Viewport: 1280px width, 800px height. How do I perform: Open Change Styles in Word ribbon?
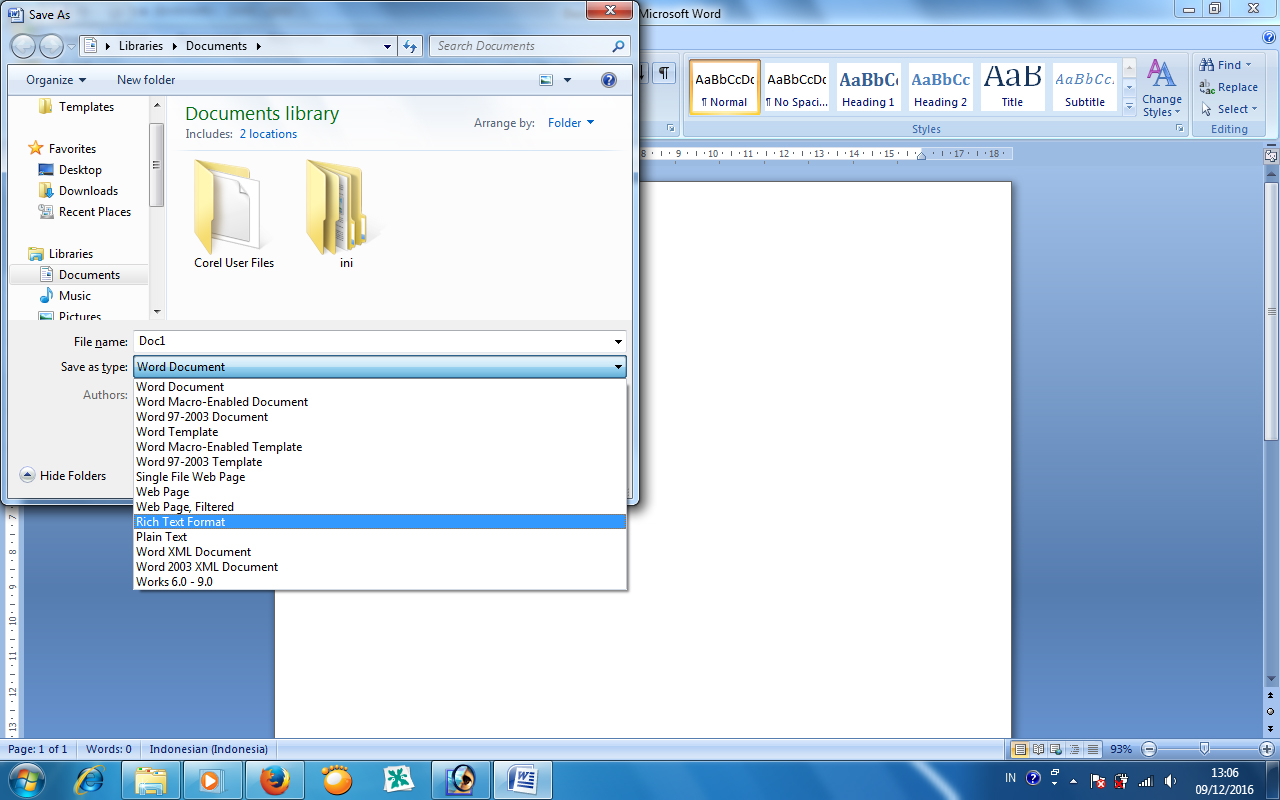coord(1161,88)
